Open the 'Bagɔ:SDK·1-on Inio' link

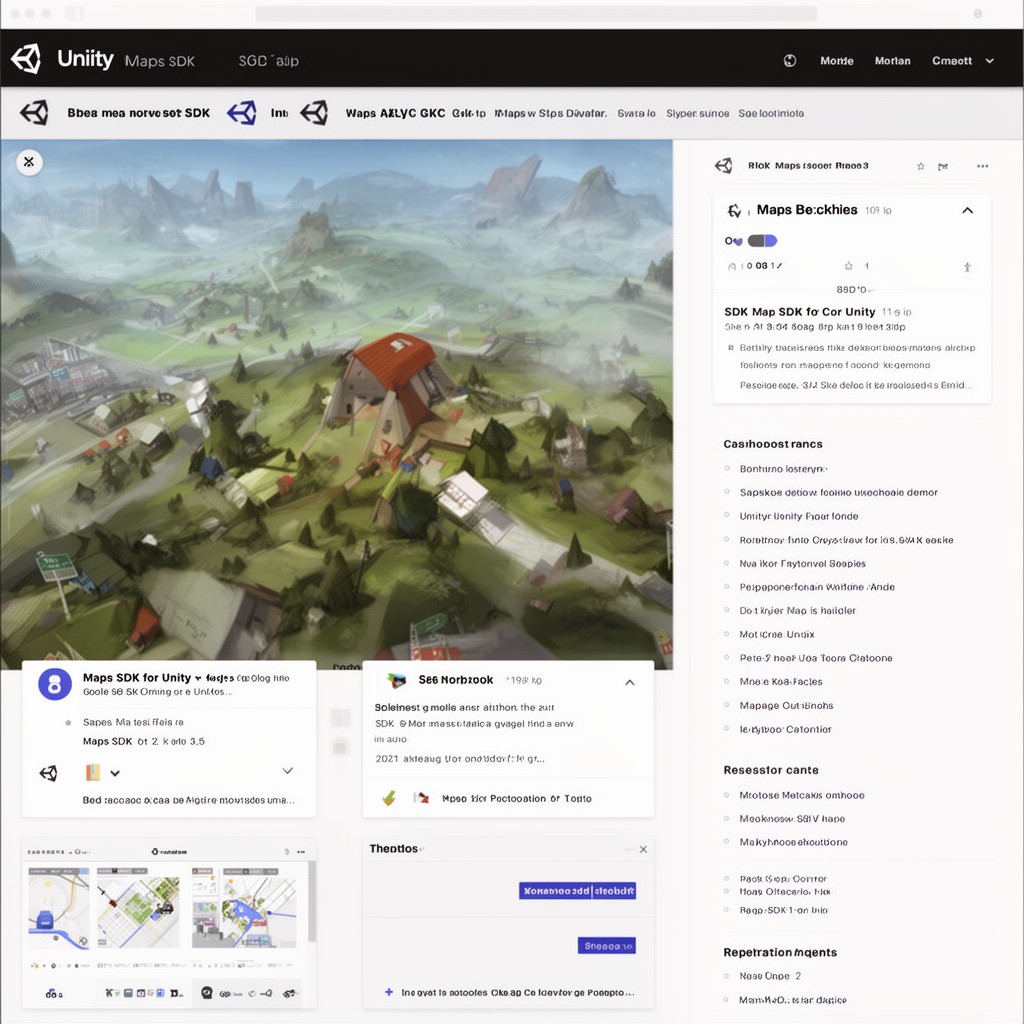click(784, 910)
